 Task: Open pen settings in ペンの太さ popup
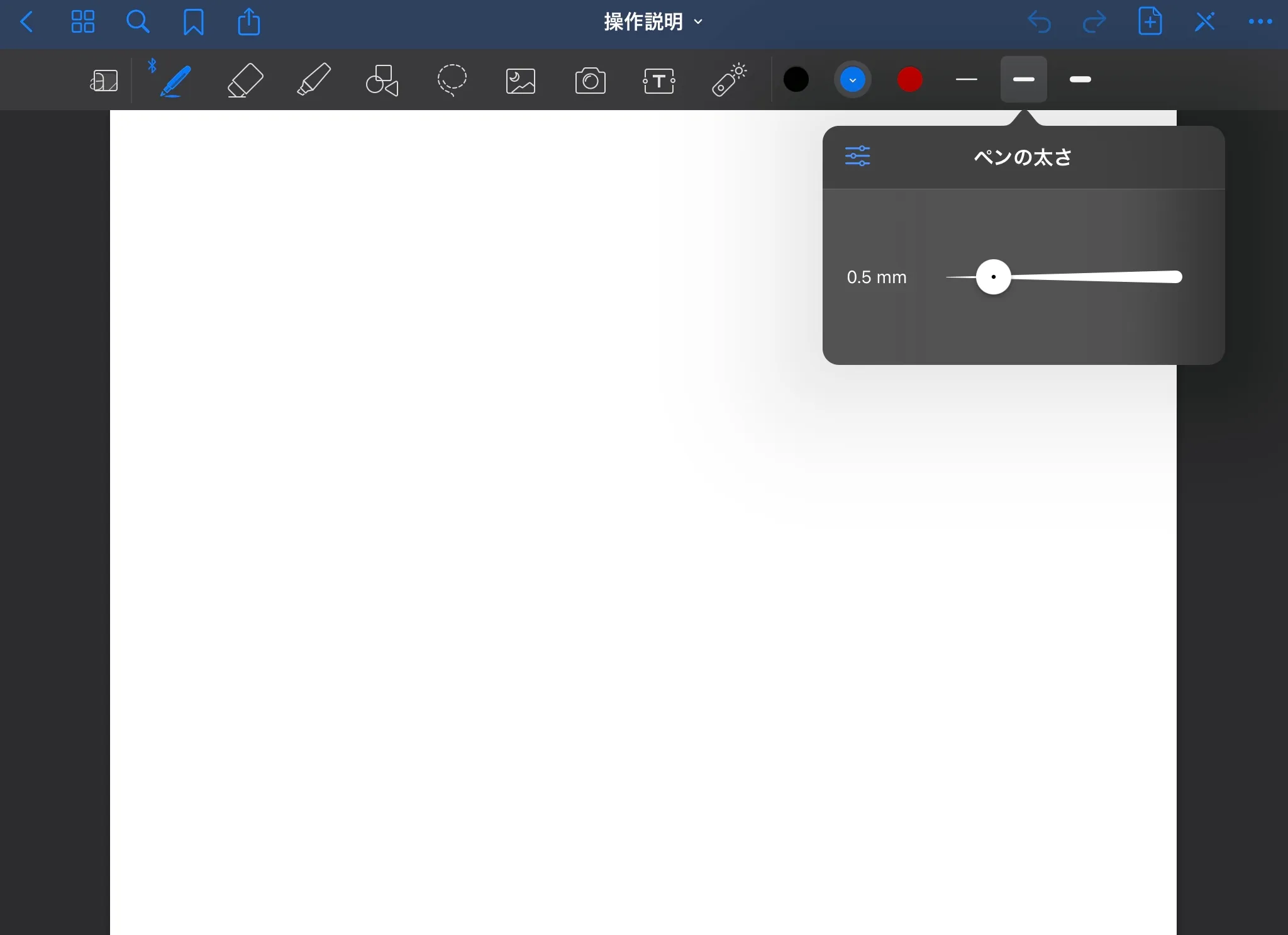click(857, 155)
